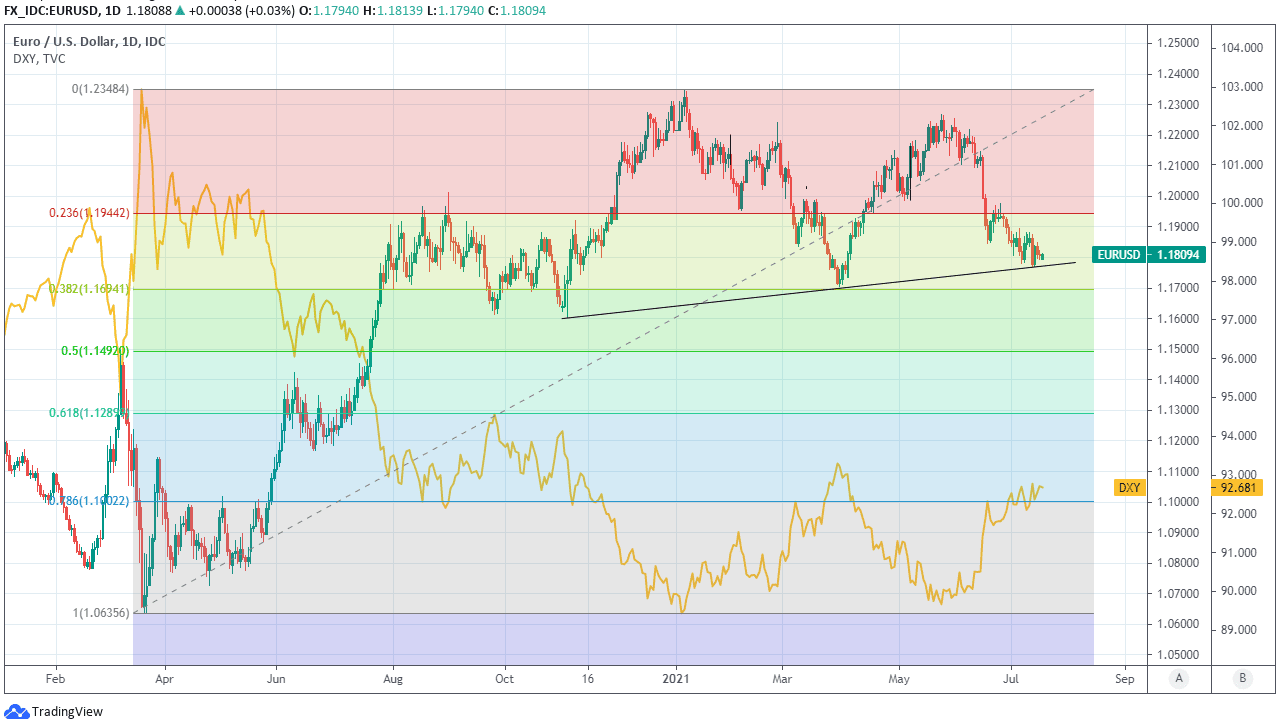1276x723 pixels.
Task: Click the Aug marker on time axis
Action: 394,677
